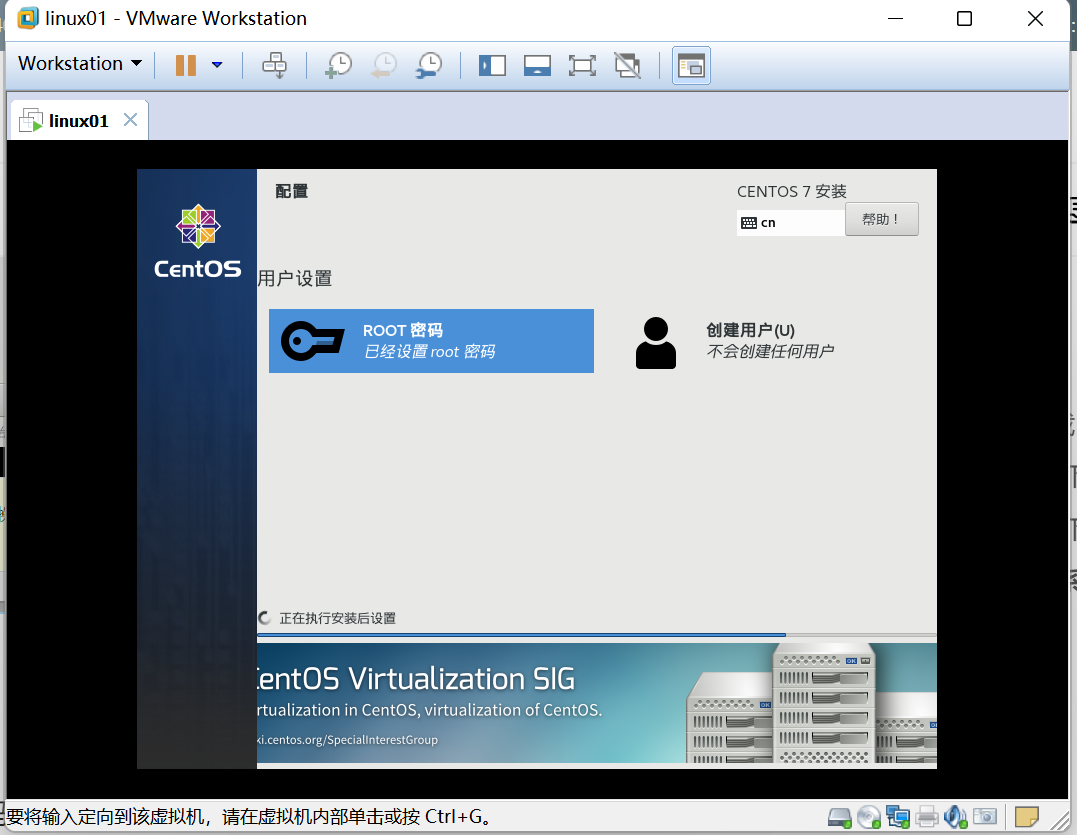Open ROOT 密码 settings

(431, 341)
